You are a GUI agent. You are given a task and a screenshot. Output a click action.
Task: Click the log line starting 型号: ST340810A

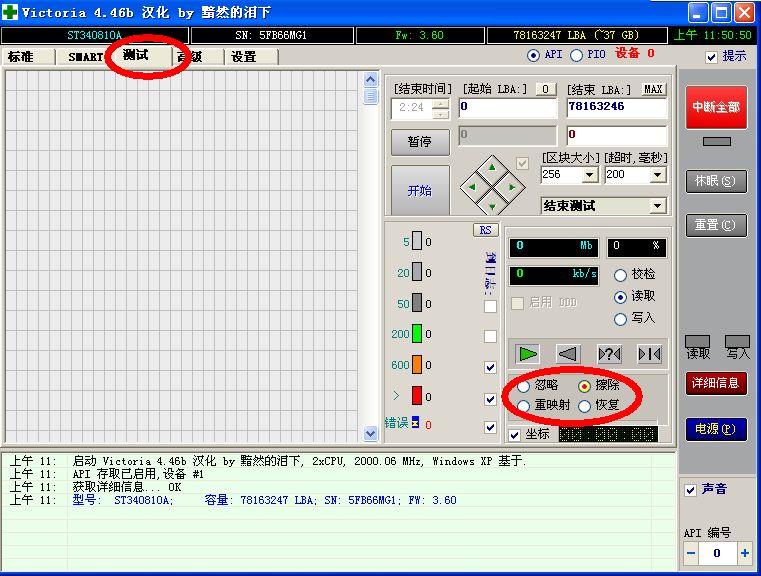pos(265,500)
